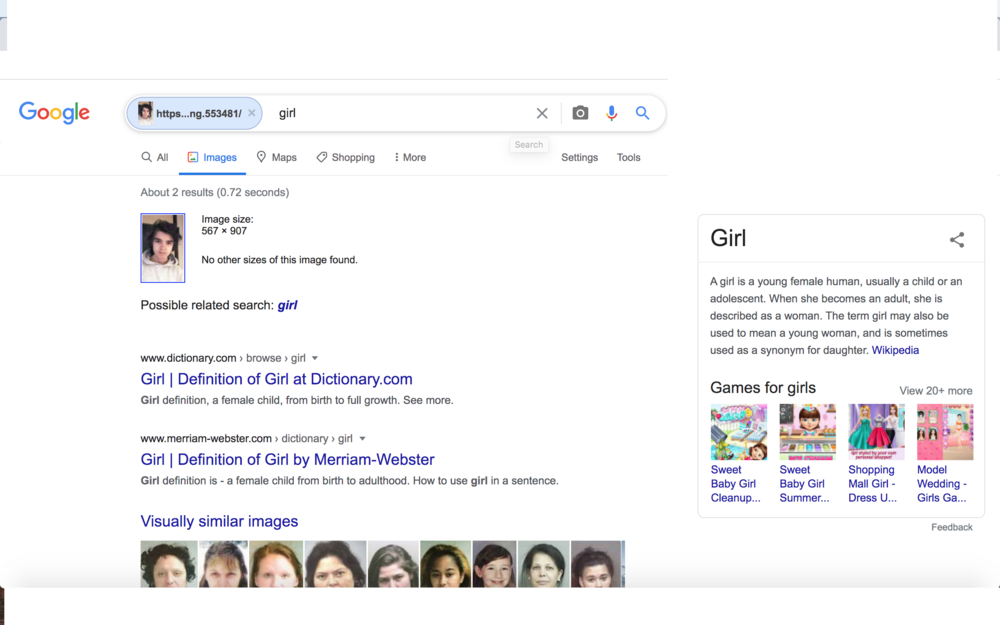
Task: Open the ninth visually similar image
Action: pyautogui.click(x=598, y=564)
